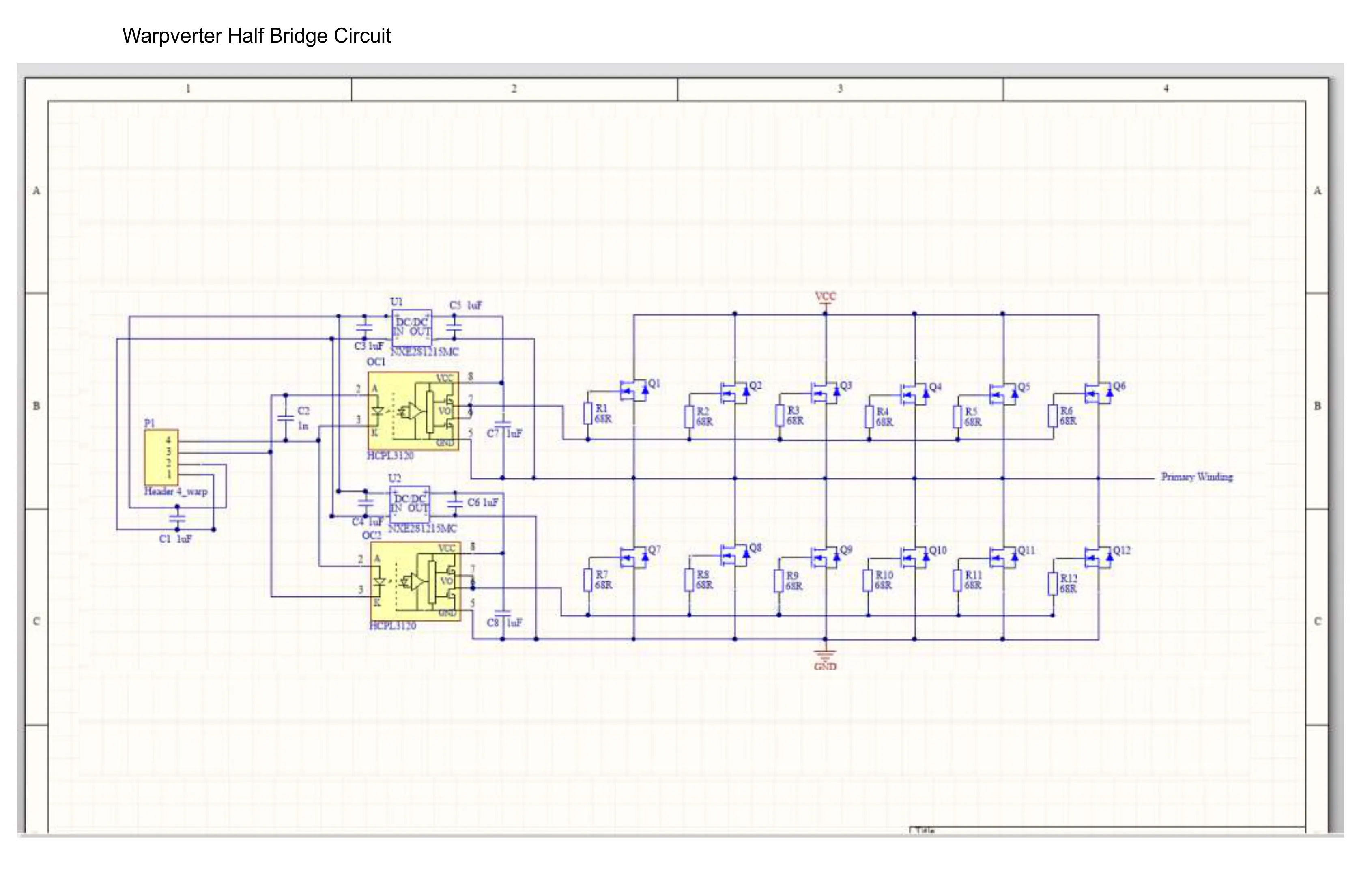Select the Q11 MOSFET symbol
This screenshot has width=1372, height=882.
1004,557
